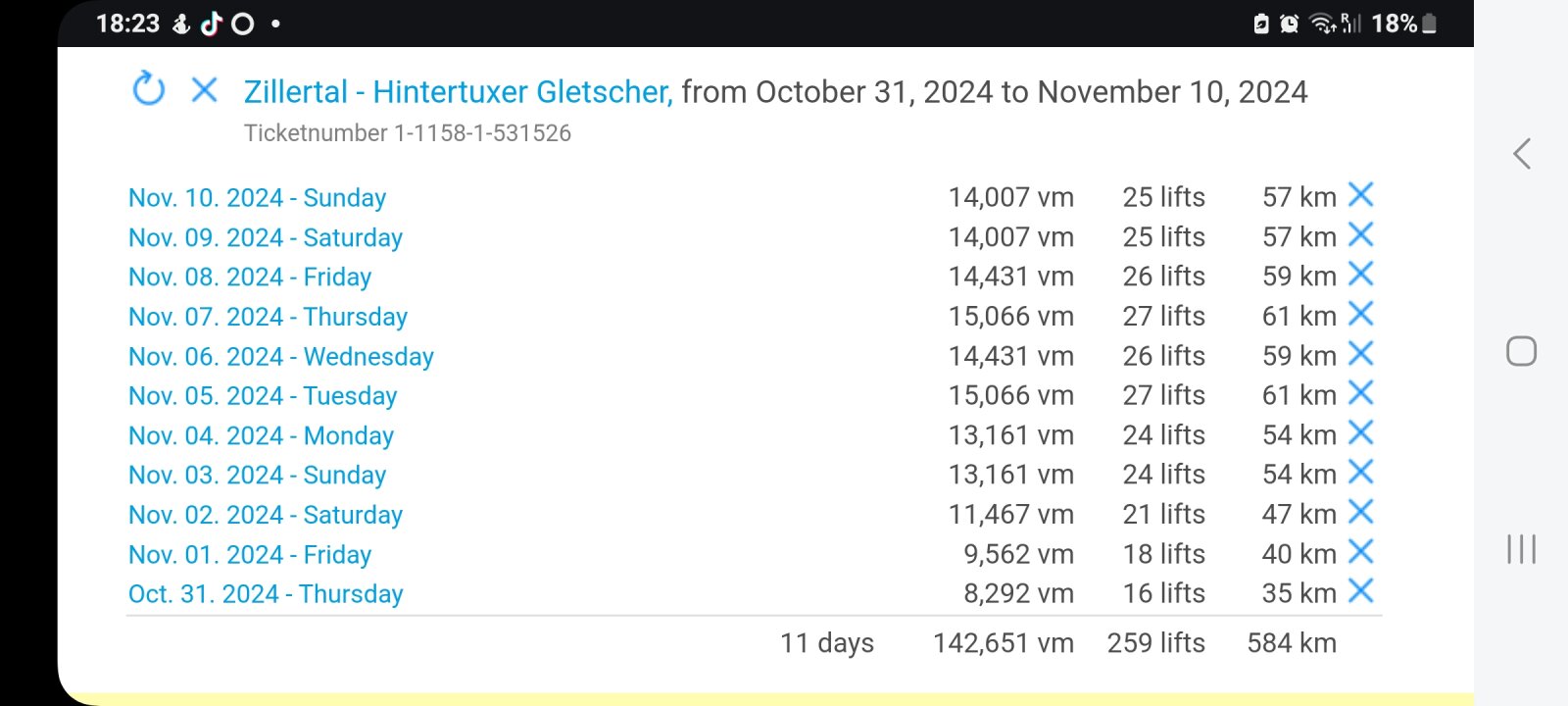
Task: Delete the Nov. 08 Friday entry
Action: pos(1360,275)
